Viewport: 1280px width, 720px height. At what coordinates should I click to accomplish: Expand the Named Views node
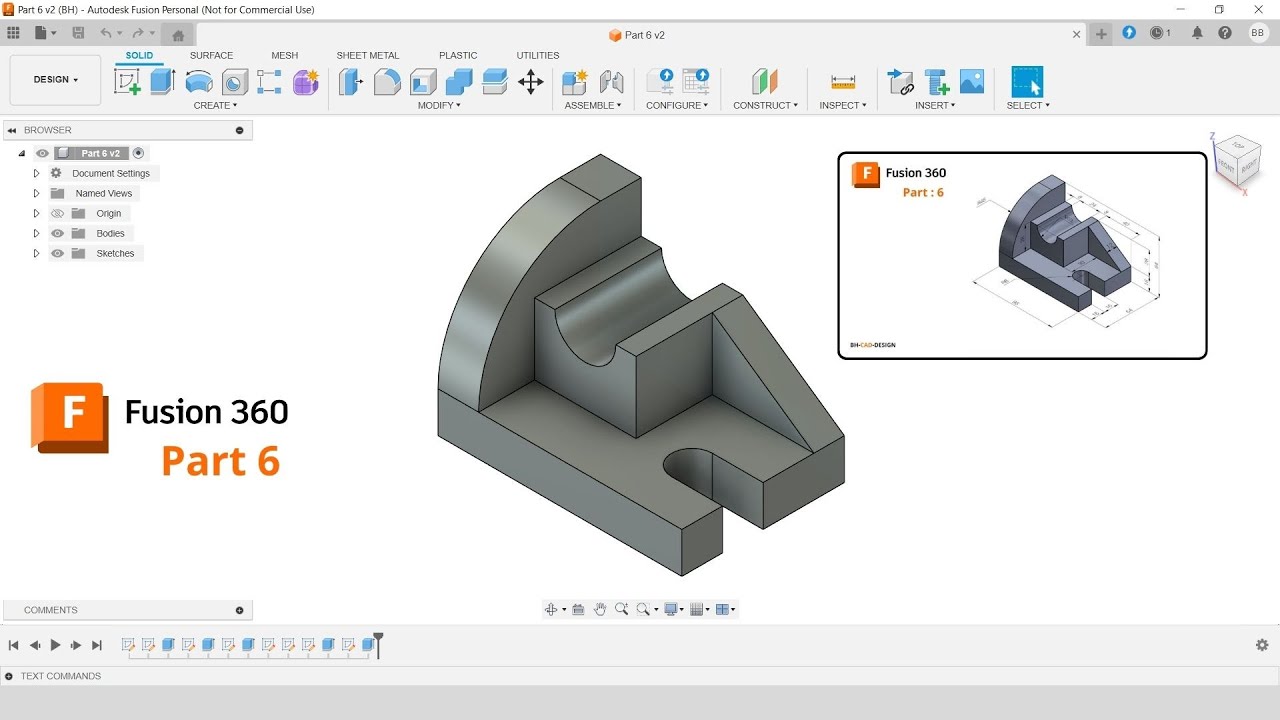(x=36, y=193)
